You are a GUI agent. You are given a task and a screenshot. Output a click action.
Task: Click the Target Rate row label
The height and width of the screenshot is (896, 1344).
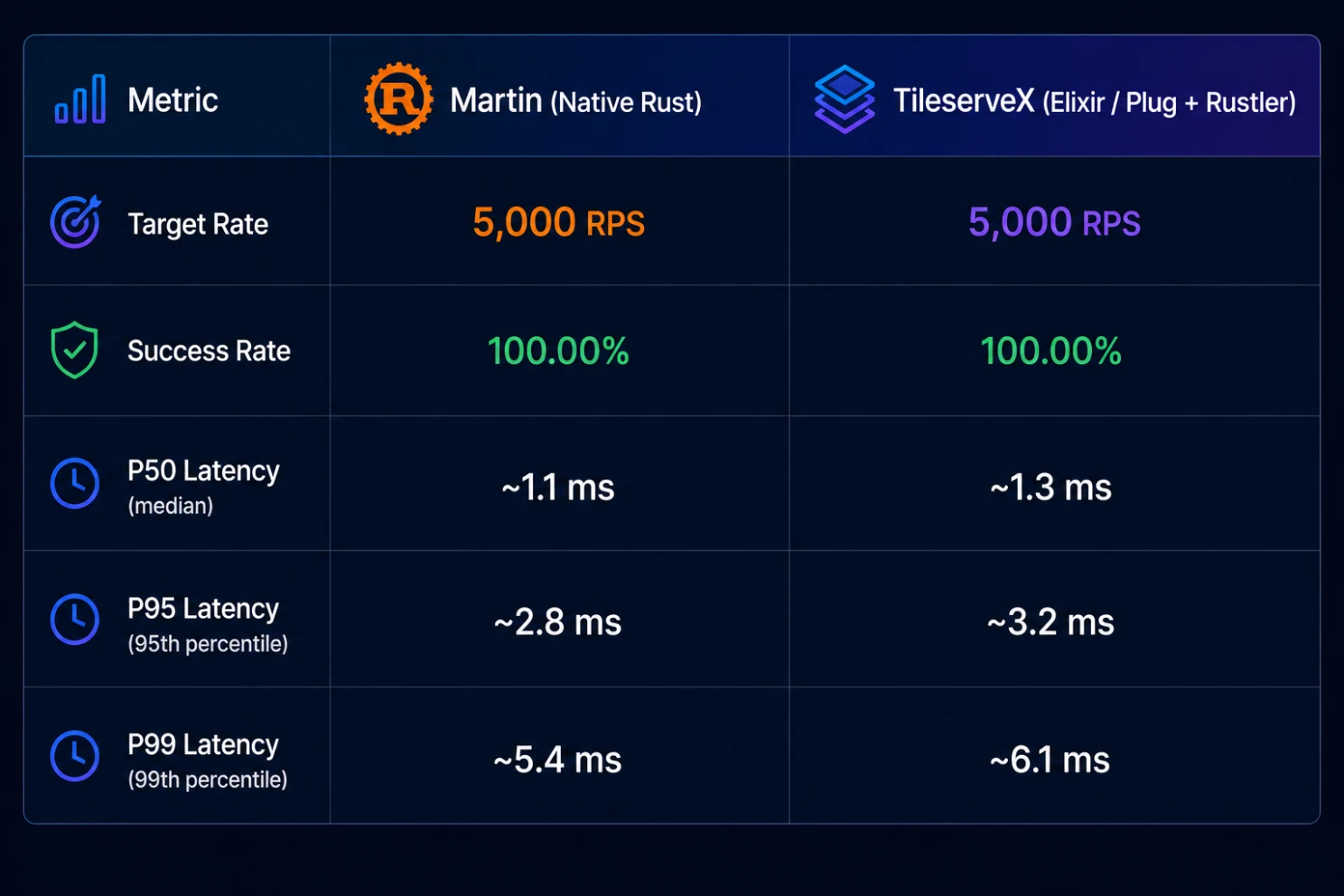click(x=198, y=224)
